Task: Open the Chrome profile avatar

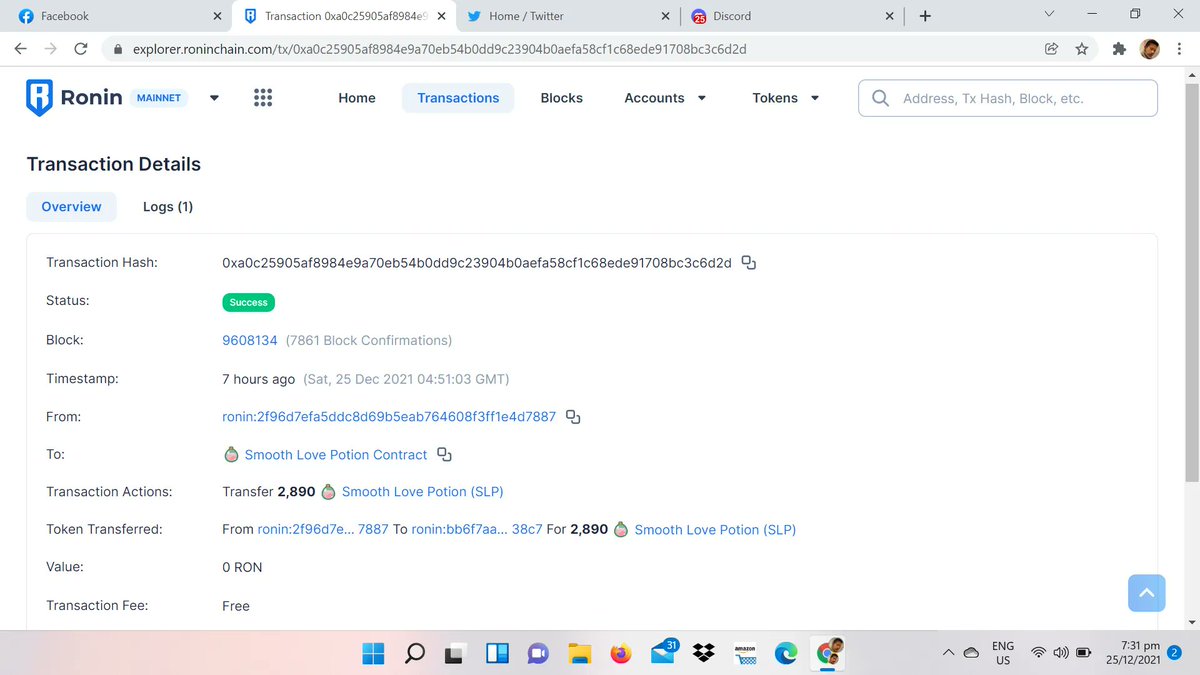Action: pos(1149,48)
